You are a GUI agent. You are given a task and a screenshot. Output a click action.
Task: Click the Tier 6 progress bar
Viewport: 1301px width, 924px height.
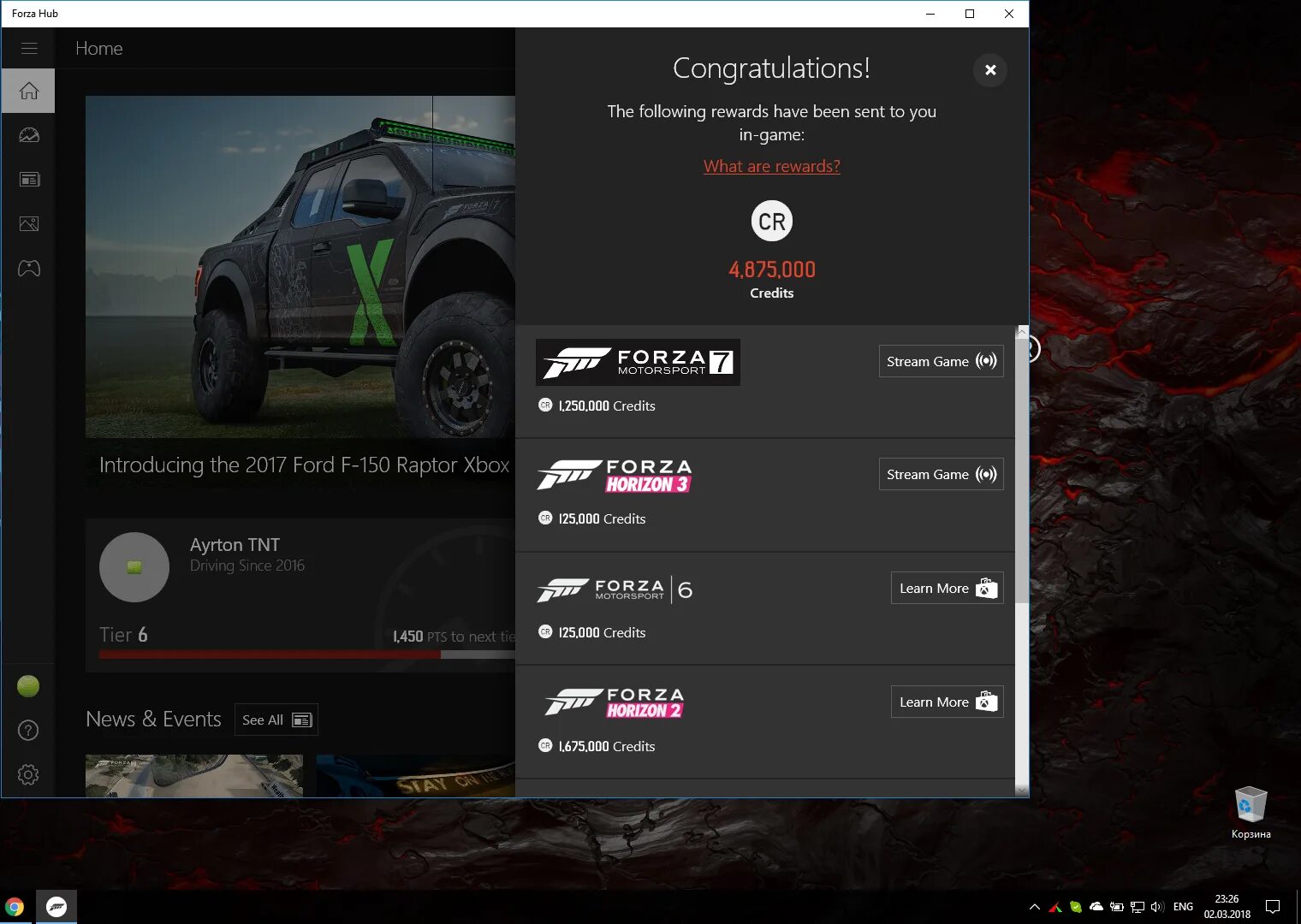[307, 654]
